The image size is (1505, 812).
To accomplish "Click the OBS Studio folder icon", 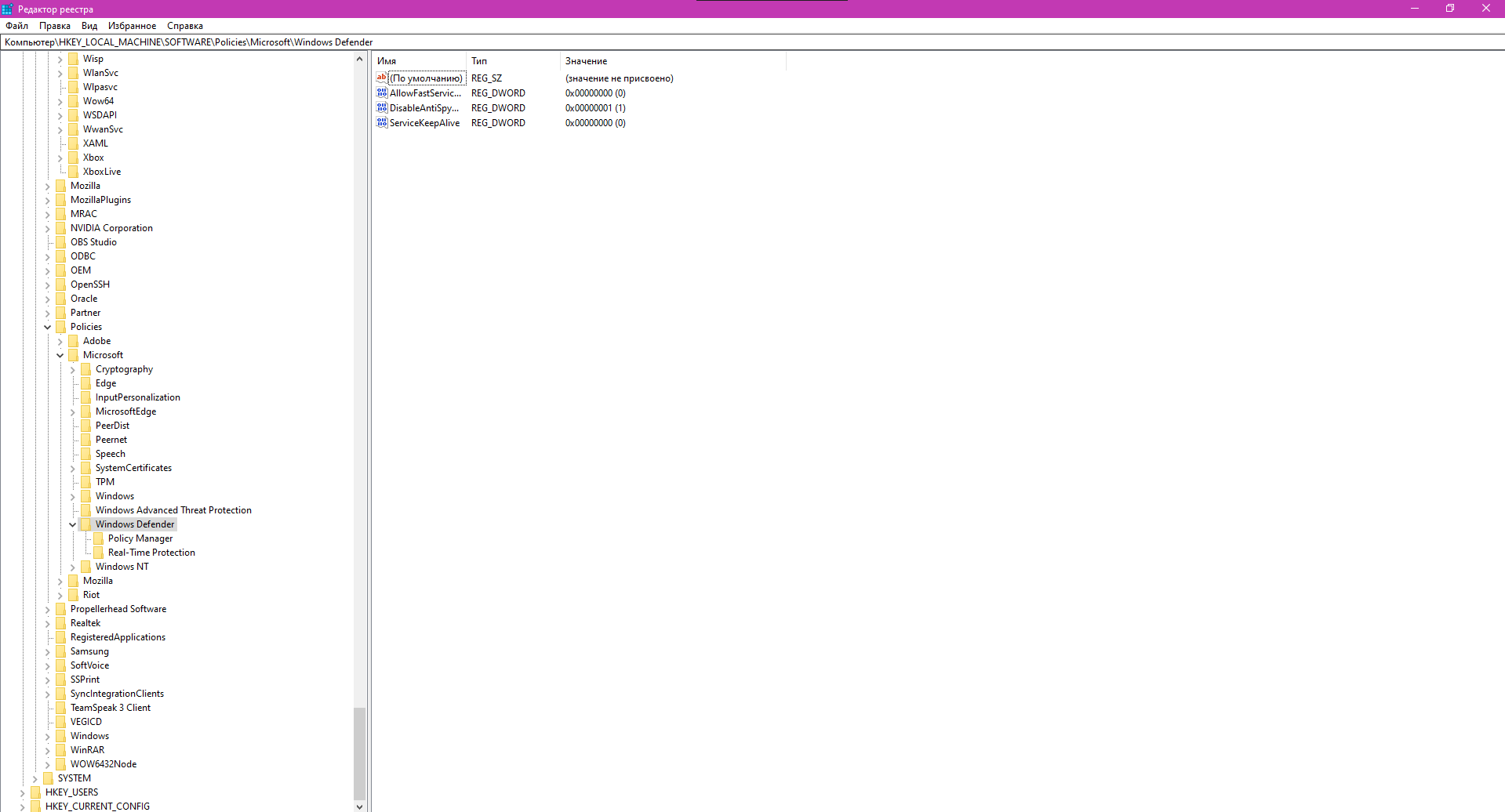I will 61,242.
